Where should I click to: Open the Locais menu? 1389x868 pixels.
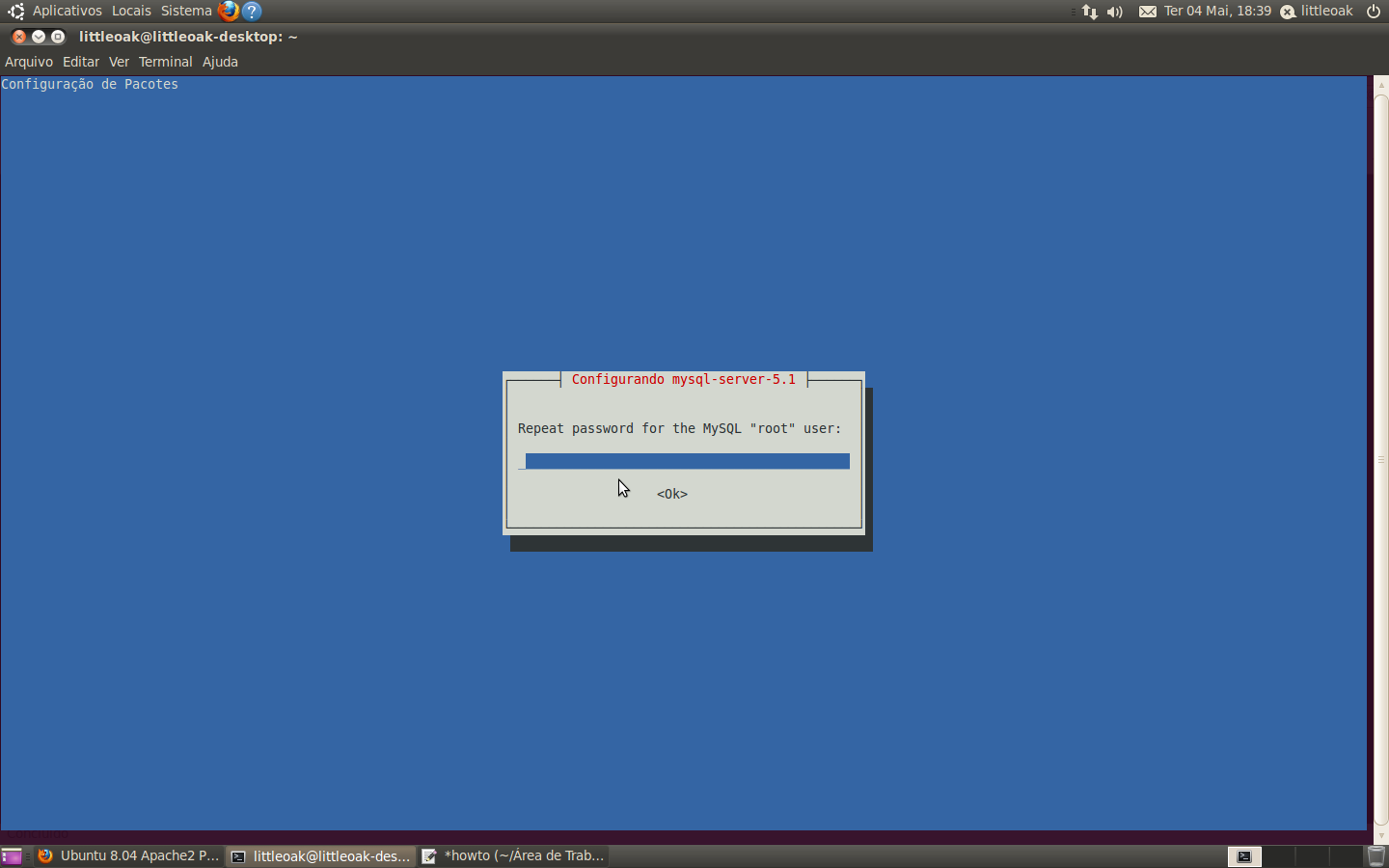(131, 11)
